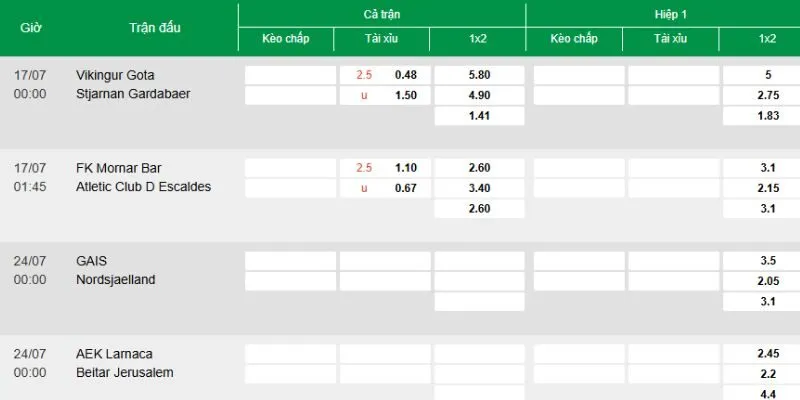Click the empty Kèo chấp cell for GAIS
The image size is (800, 400).
(290, 261)
